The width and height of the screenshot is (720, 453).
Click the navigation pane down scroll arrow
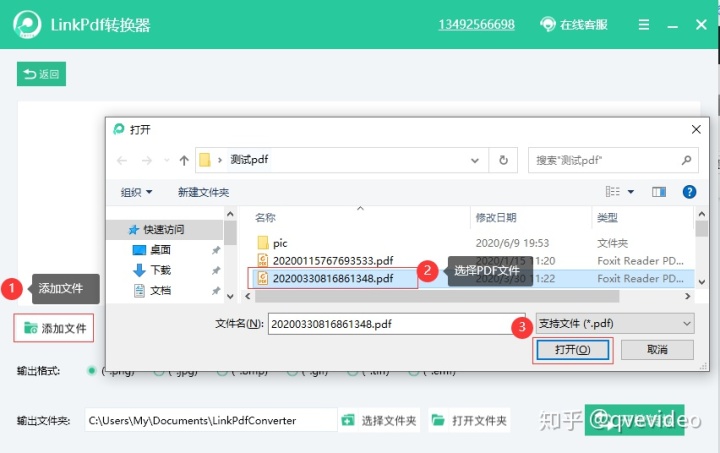231,296
